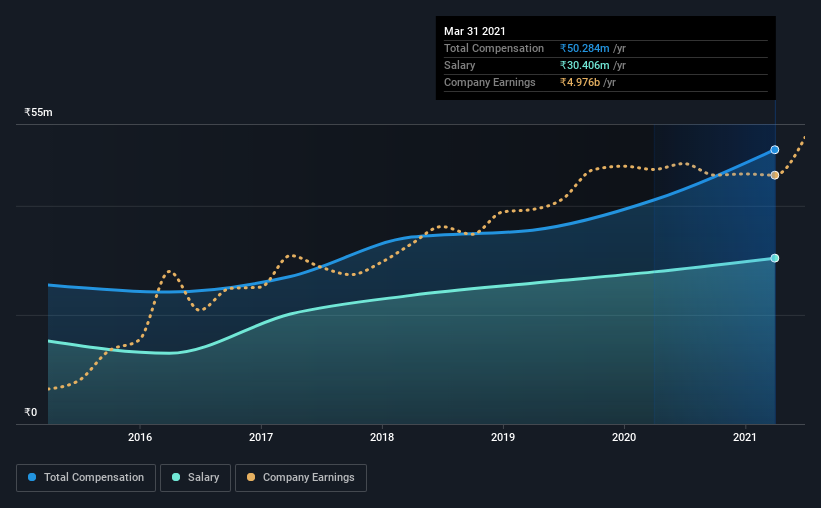The image size is (821, 508).
Task: Click the ₹4.976b company earnings value
Action: (580, 82)
